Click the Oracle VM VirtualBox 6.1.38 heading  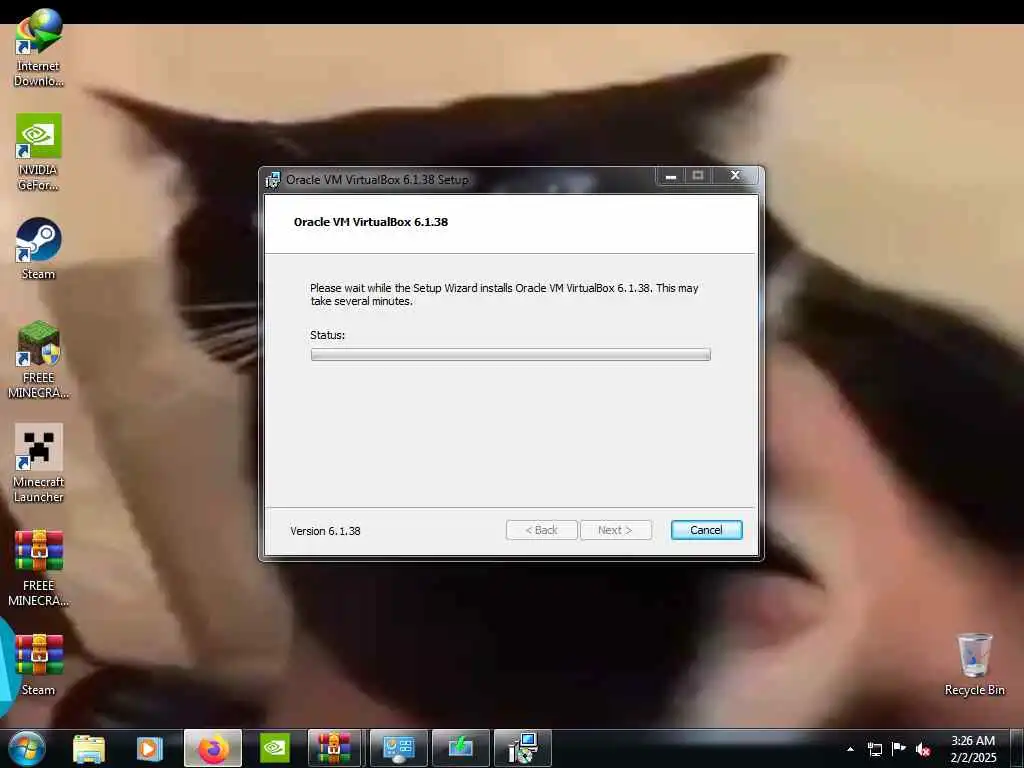point(371,222)
